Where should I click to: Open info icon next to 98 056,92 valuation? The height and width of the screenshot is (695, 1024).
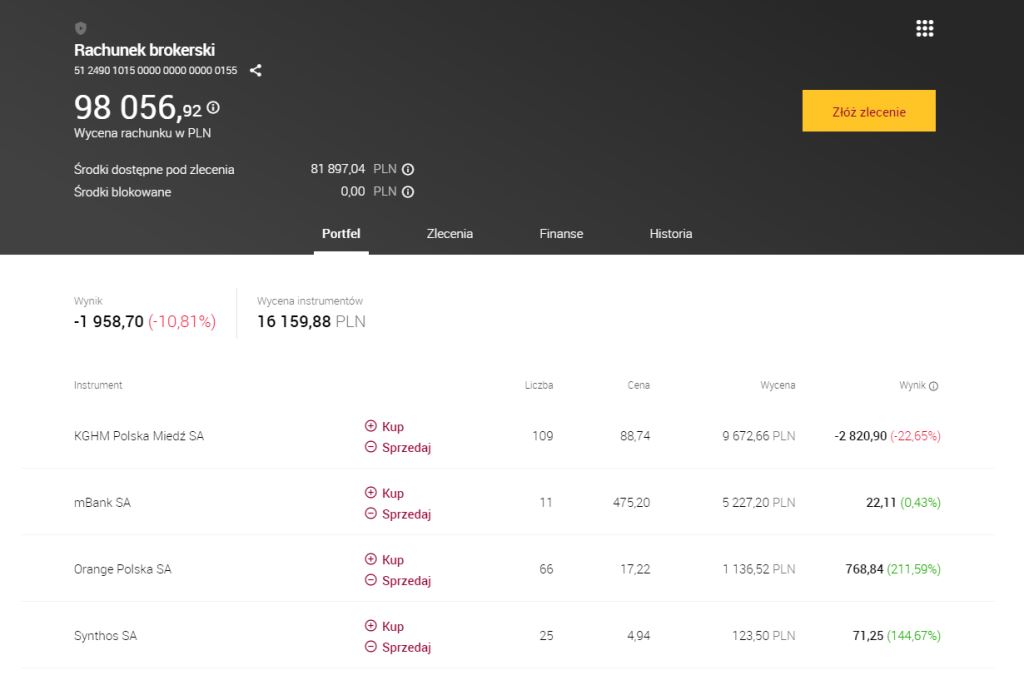(214, 108)
